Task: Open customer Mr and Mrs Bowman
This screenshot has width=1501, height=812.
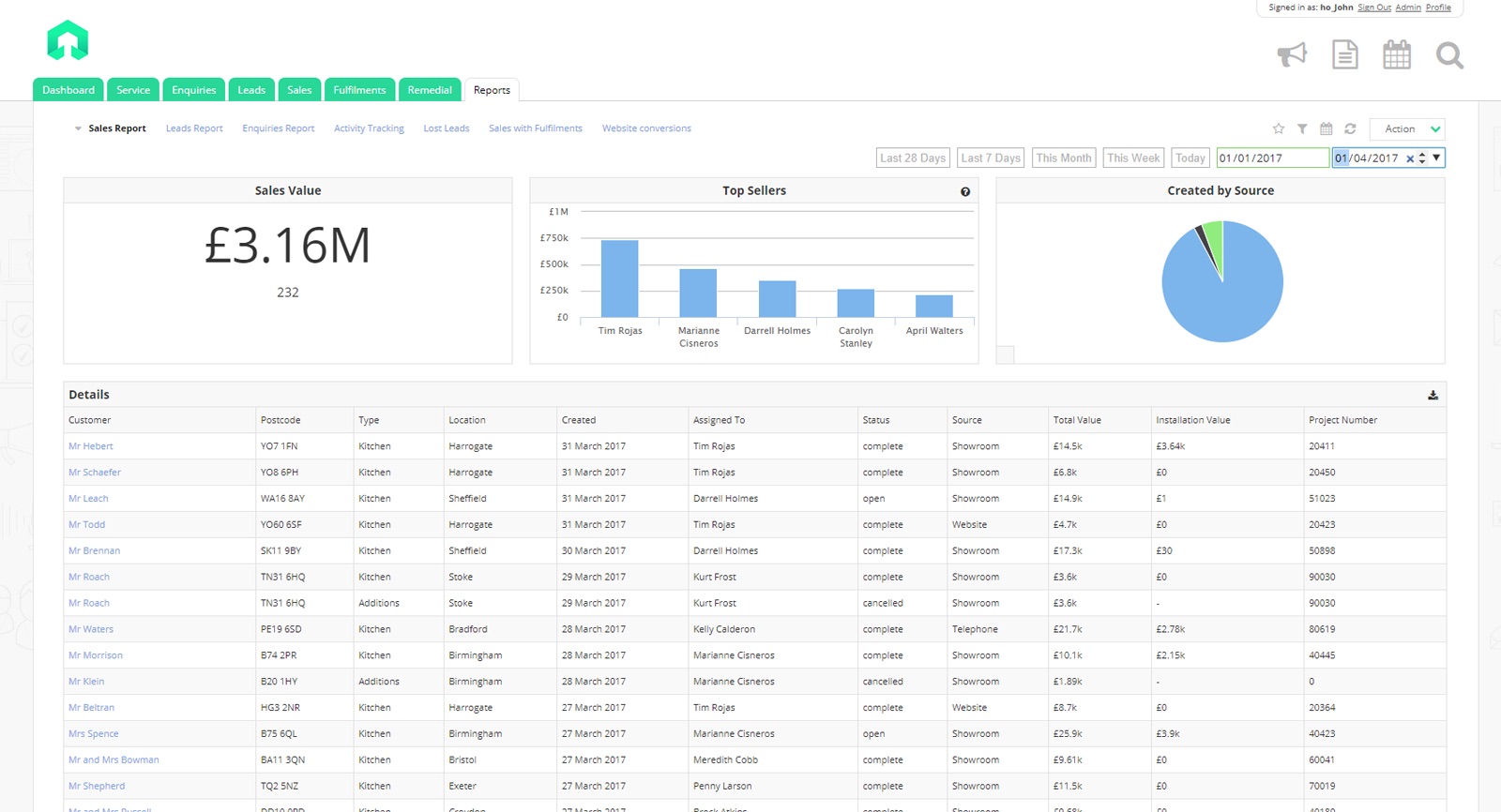Action: [x=114, y=760]
